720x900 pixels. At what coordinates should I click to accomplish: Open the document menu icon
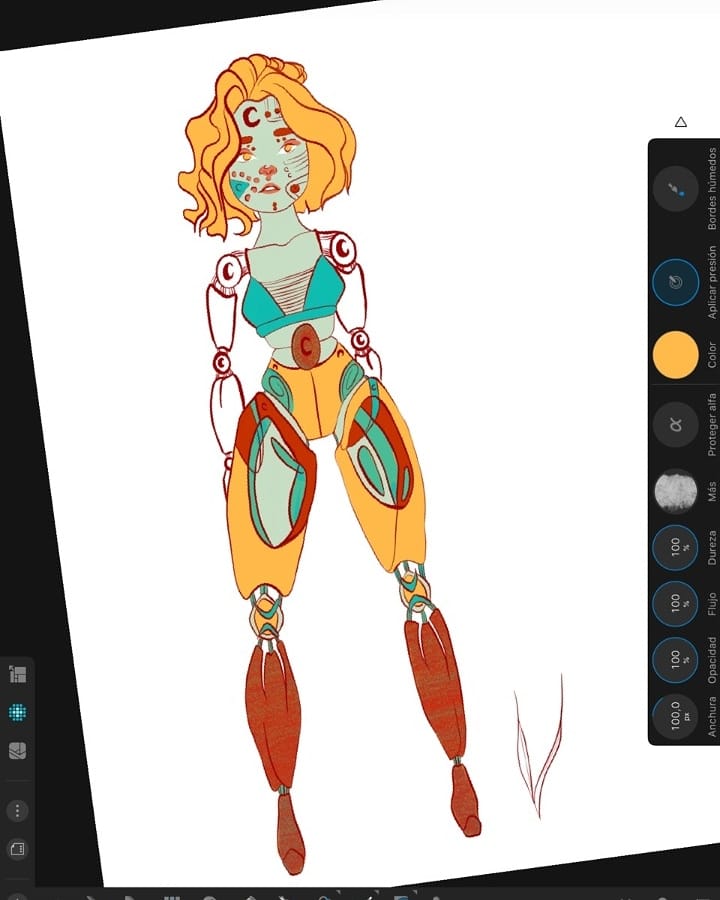pos(17,848)
